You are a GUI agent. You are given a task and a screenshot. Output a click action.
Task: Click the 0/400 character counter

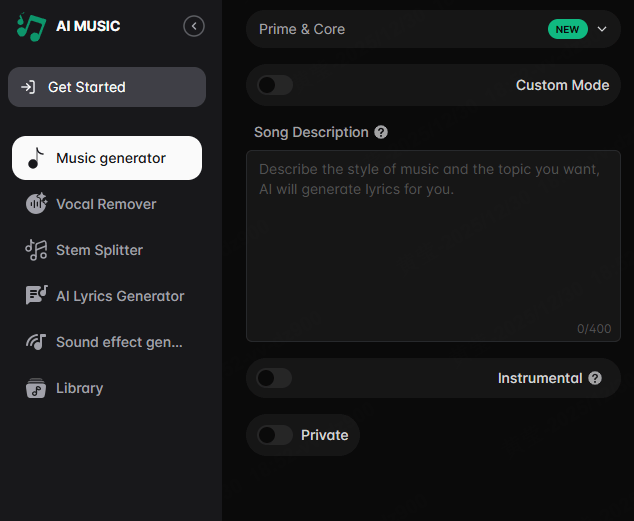click(594, 329)
